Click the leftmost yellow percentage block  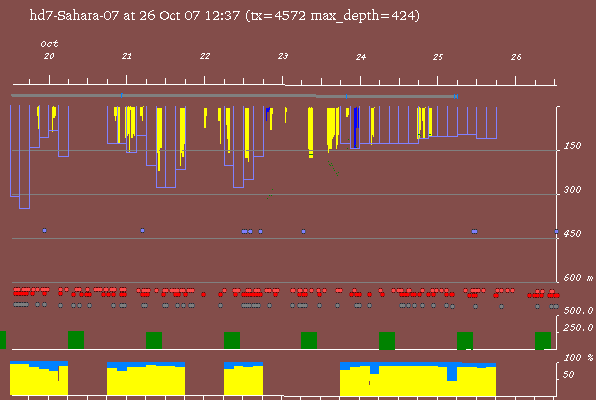click(x=39, y=379)
